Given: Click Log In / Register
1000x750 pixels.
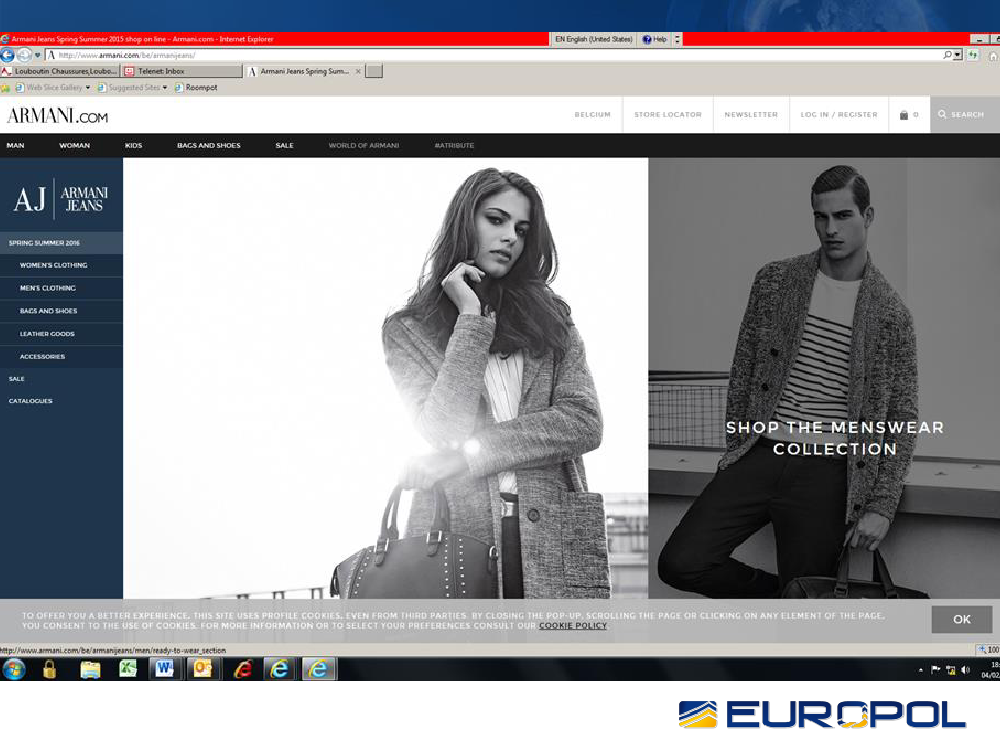Looking at the screenshot, I should pyautogui.click(x=839, y=115).
